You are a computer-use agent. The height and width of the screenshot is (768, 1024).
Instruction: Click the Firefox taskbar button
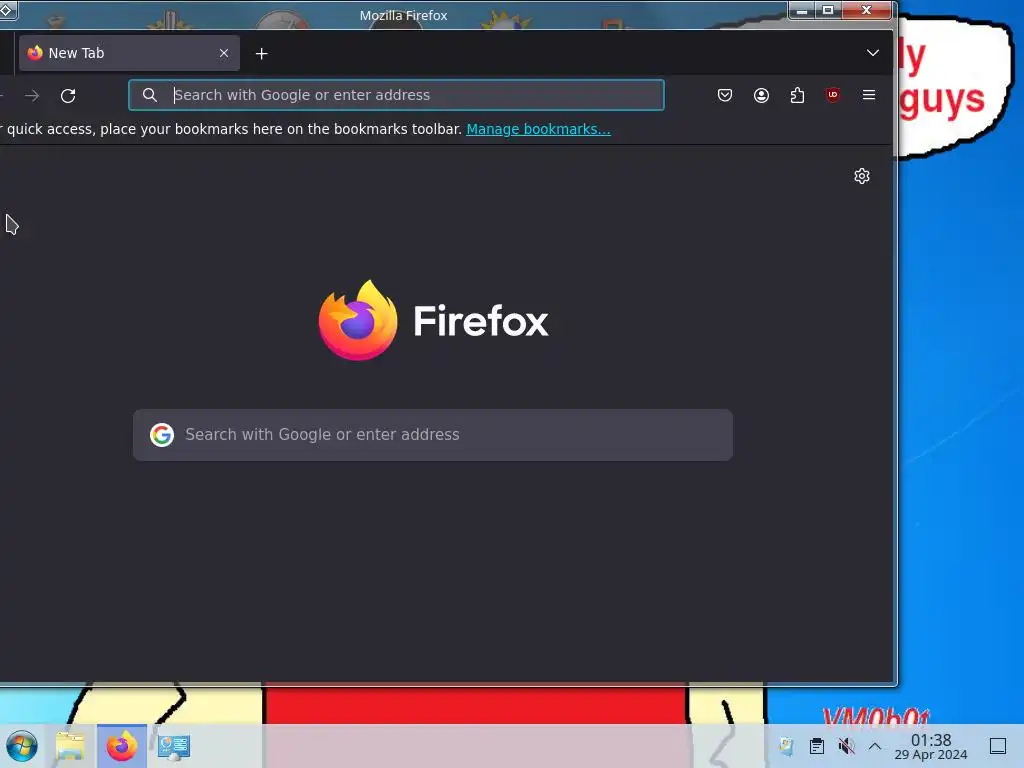pos(122,746)
